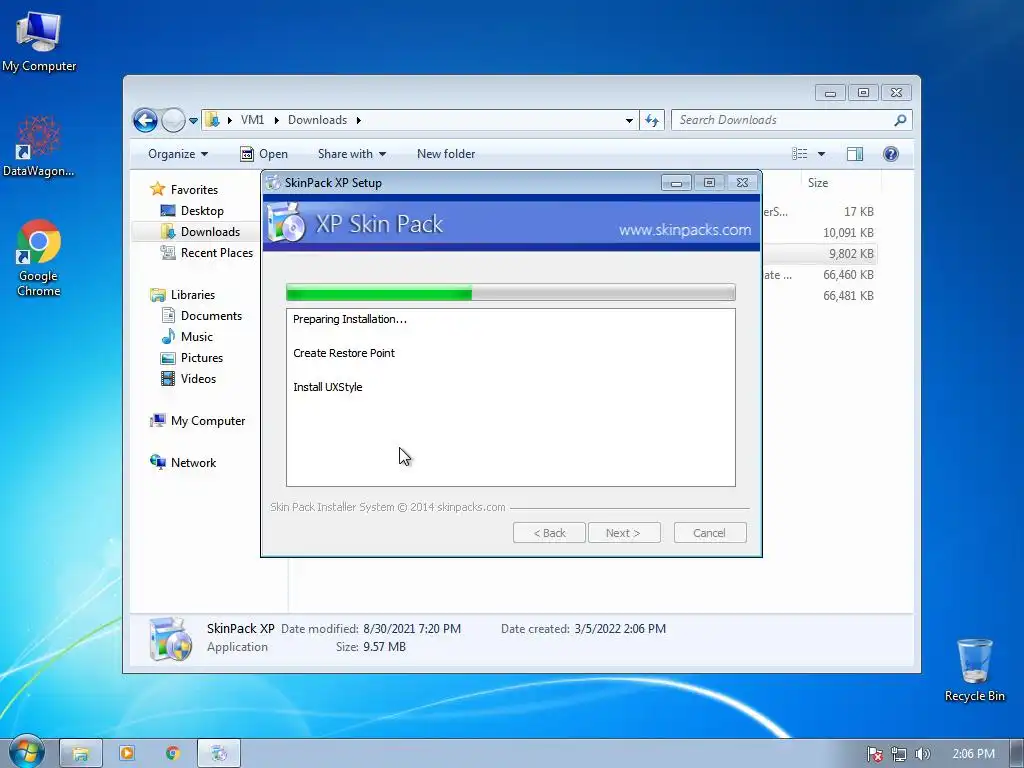Click the Back button in setup

point(549,533)
